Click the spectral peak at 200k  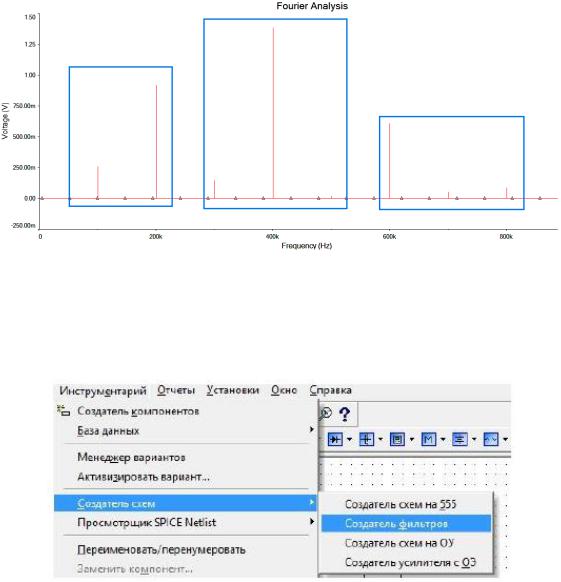[x=156, y=141]
